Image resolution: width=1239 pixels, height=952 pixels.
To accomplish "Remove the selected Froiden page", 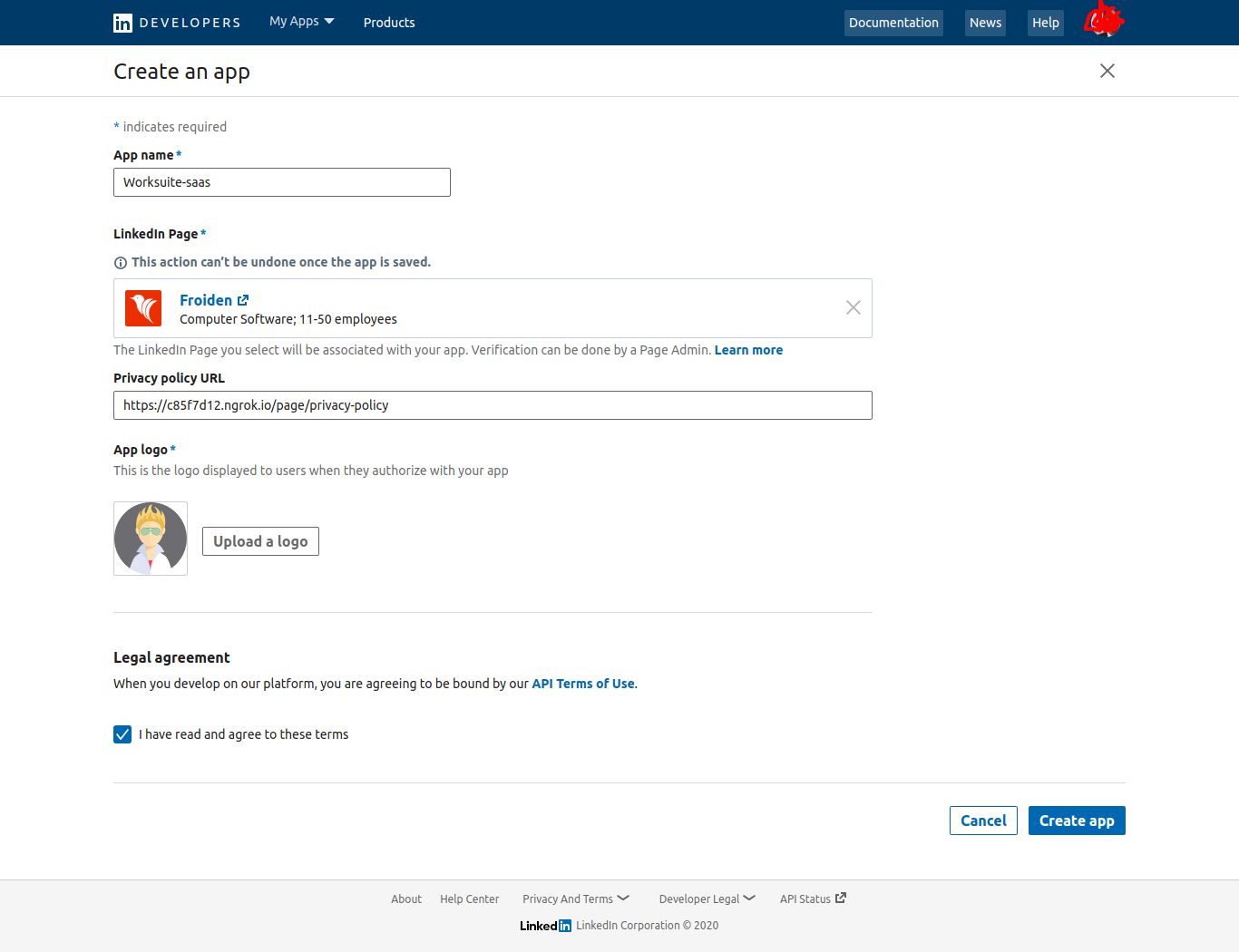I will tap(854, 307).
